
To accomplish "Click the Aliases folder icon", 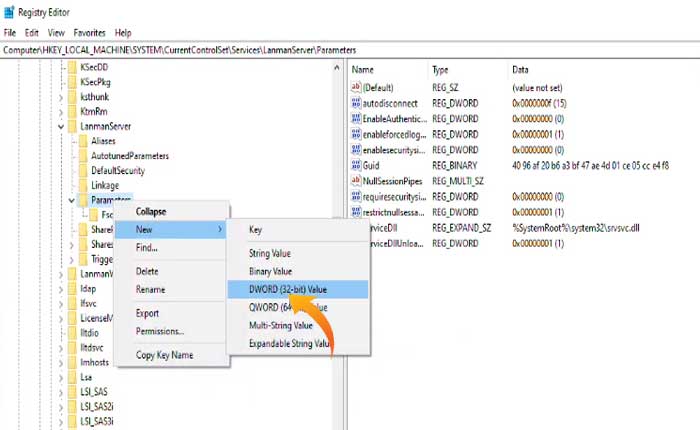I will (83, 141).
